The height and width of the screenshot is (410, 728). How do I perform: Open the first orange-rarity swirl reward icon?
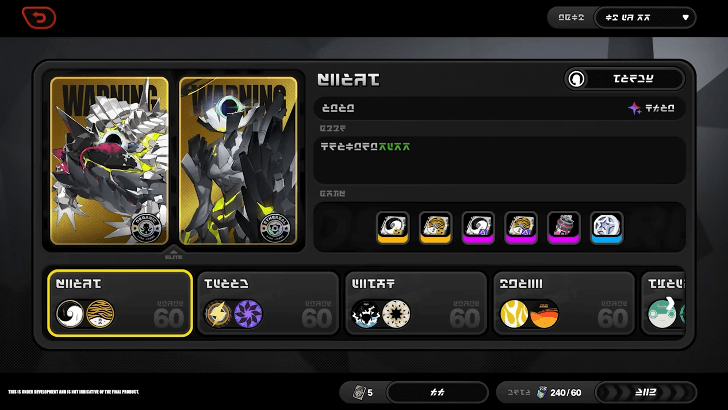click(x=393, y=228)
